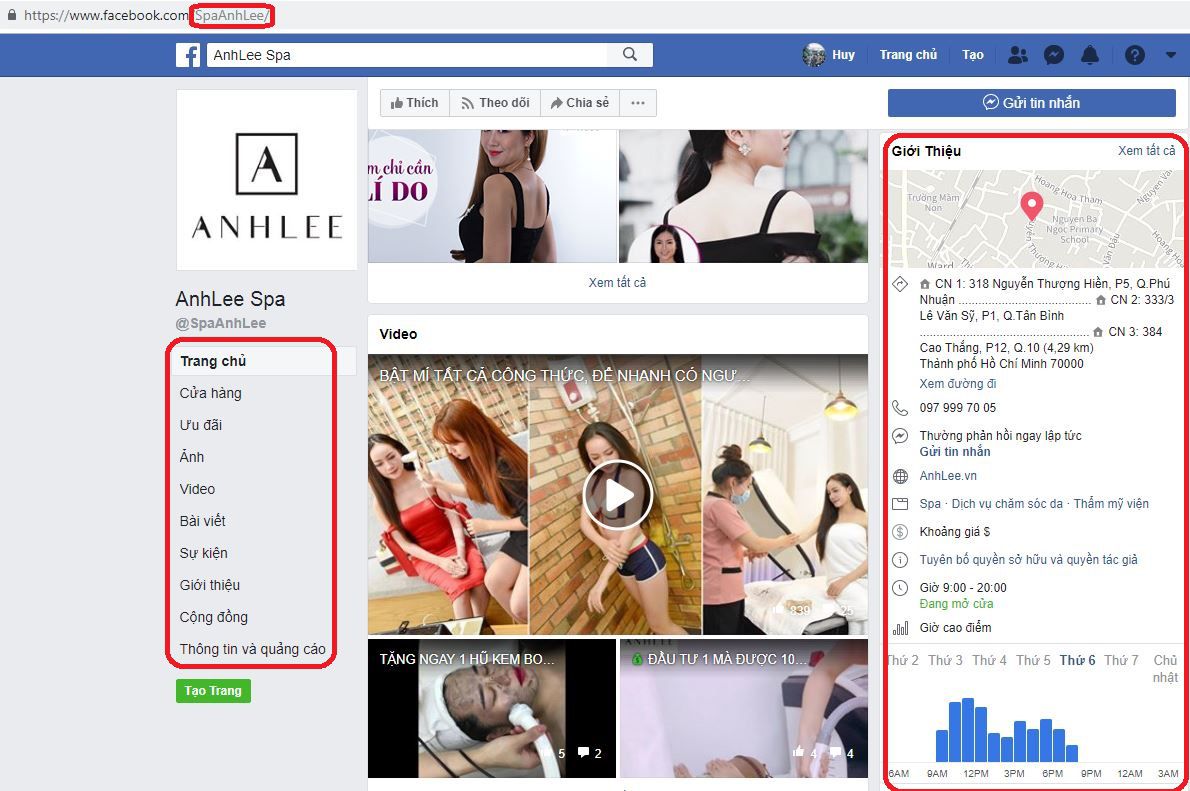Click Xem tất cả under the photos
Image resolution: width=1190 pixels, height=791 pixels.
click(617, 282)
